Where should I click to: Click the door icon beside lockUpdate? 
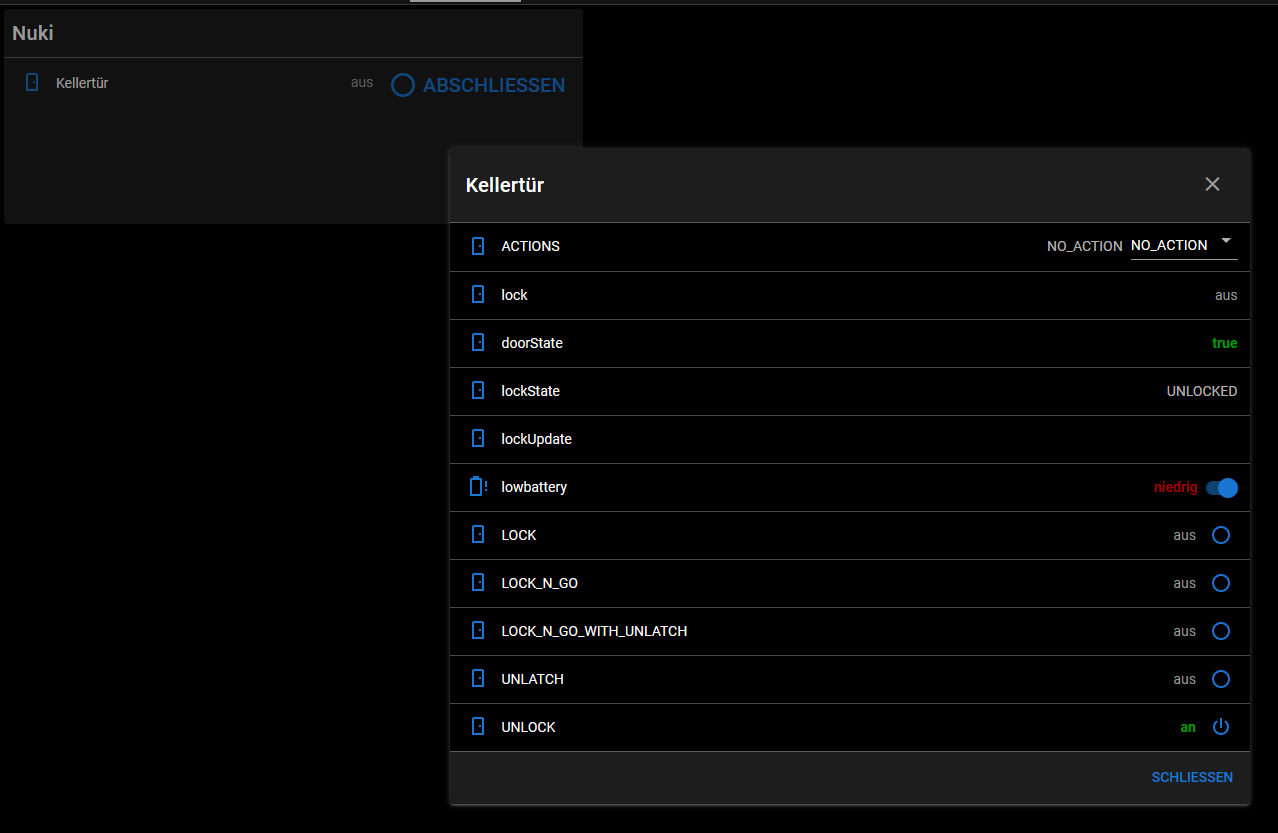478,438
